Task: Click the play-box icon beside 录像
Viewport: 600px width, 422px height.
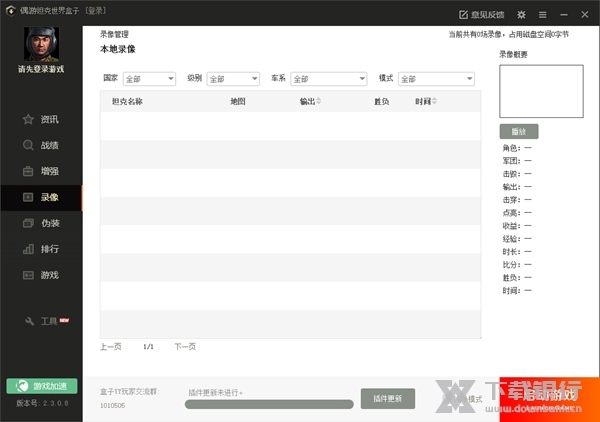Action: click(x=28, y=197)
